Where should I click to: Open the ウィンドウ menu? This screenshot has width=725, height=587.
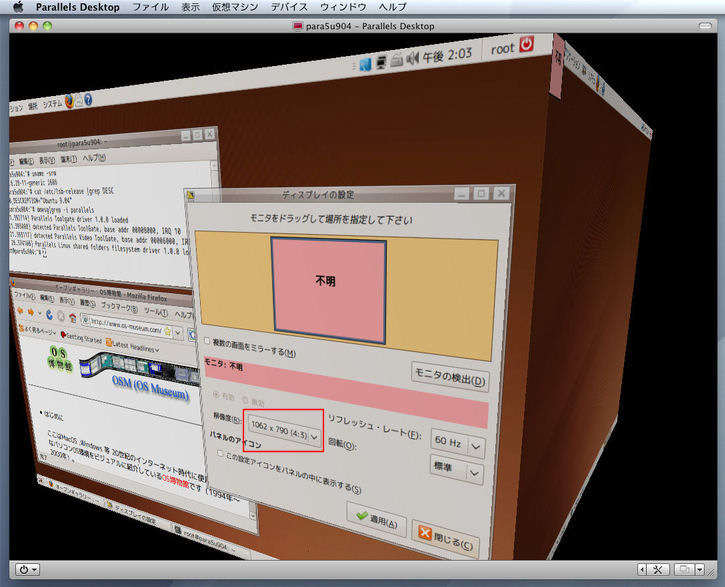tap(343, 7)
